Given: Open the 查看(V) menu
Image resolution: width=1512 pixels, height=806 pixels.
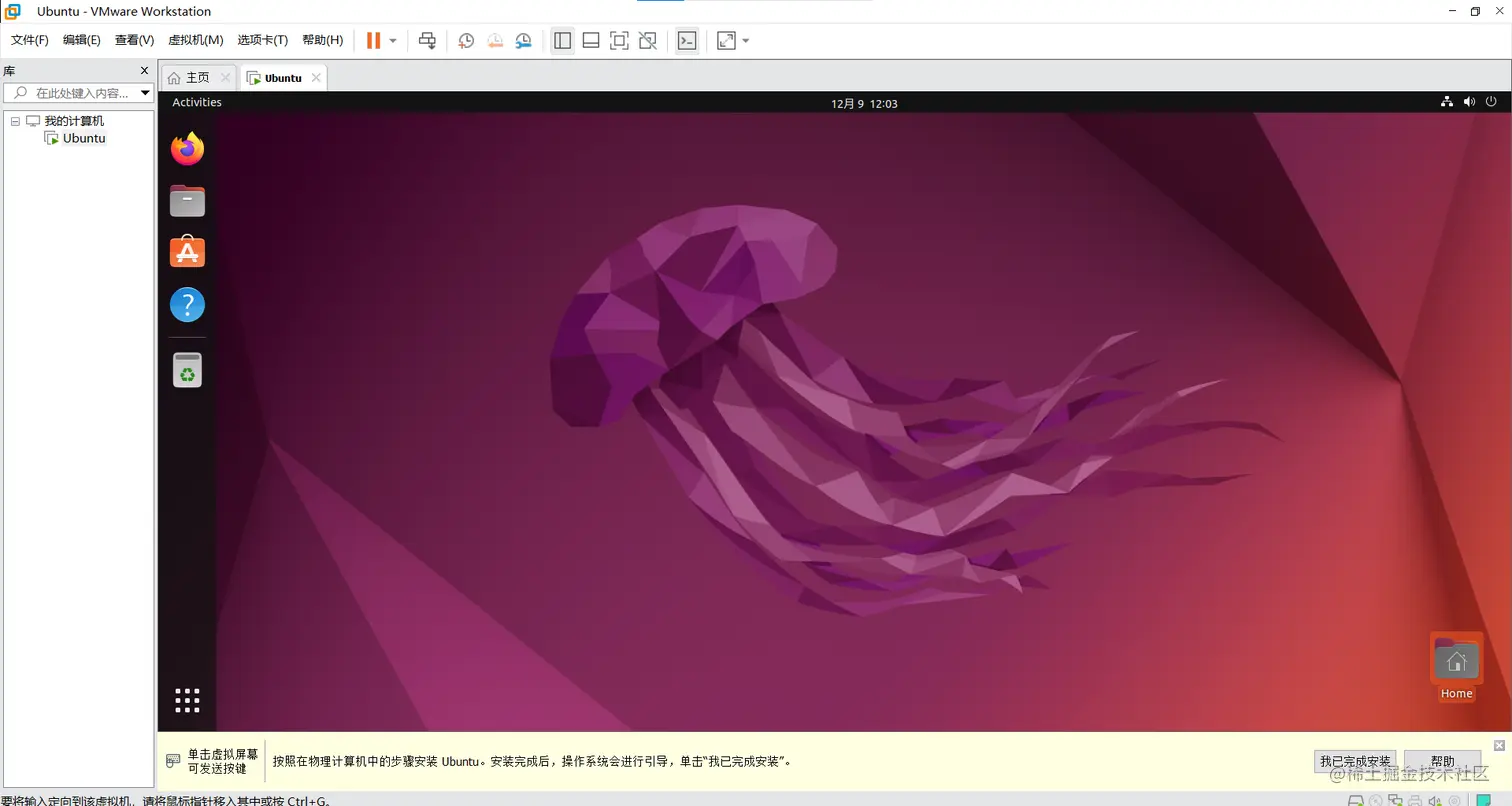Looking at the screenshot, I should [134, 40].
